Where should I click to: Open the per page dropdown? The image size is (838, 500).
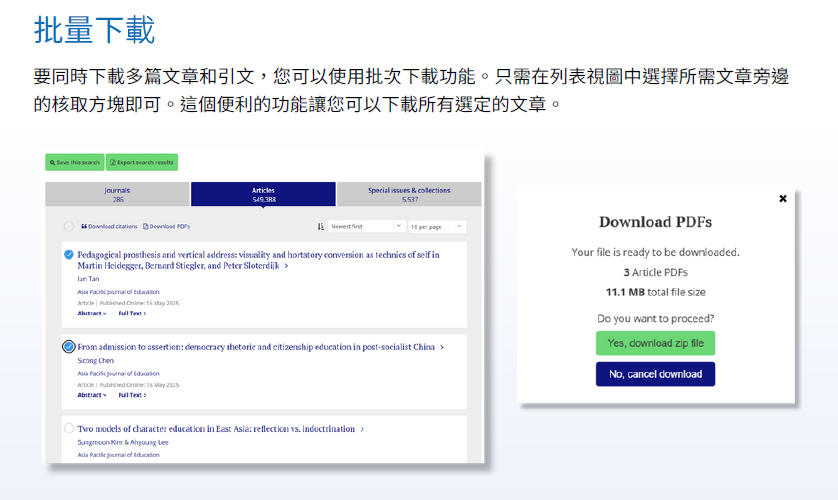pyautogui.click(x=437, y=226)
